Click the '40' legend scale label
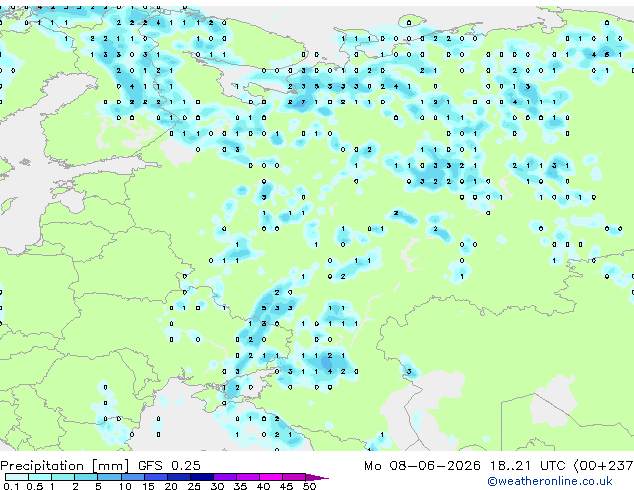Viewport: 634px width, 490px height. [263, 486]
